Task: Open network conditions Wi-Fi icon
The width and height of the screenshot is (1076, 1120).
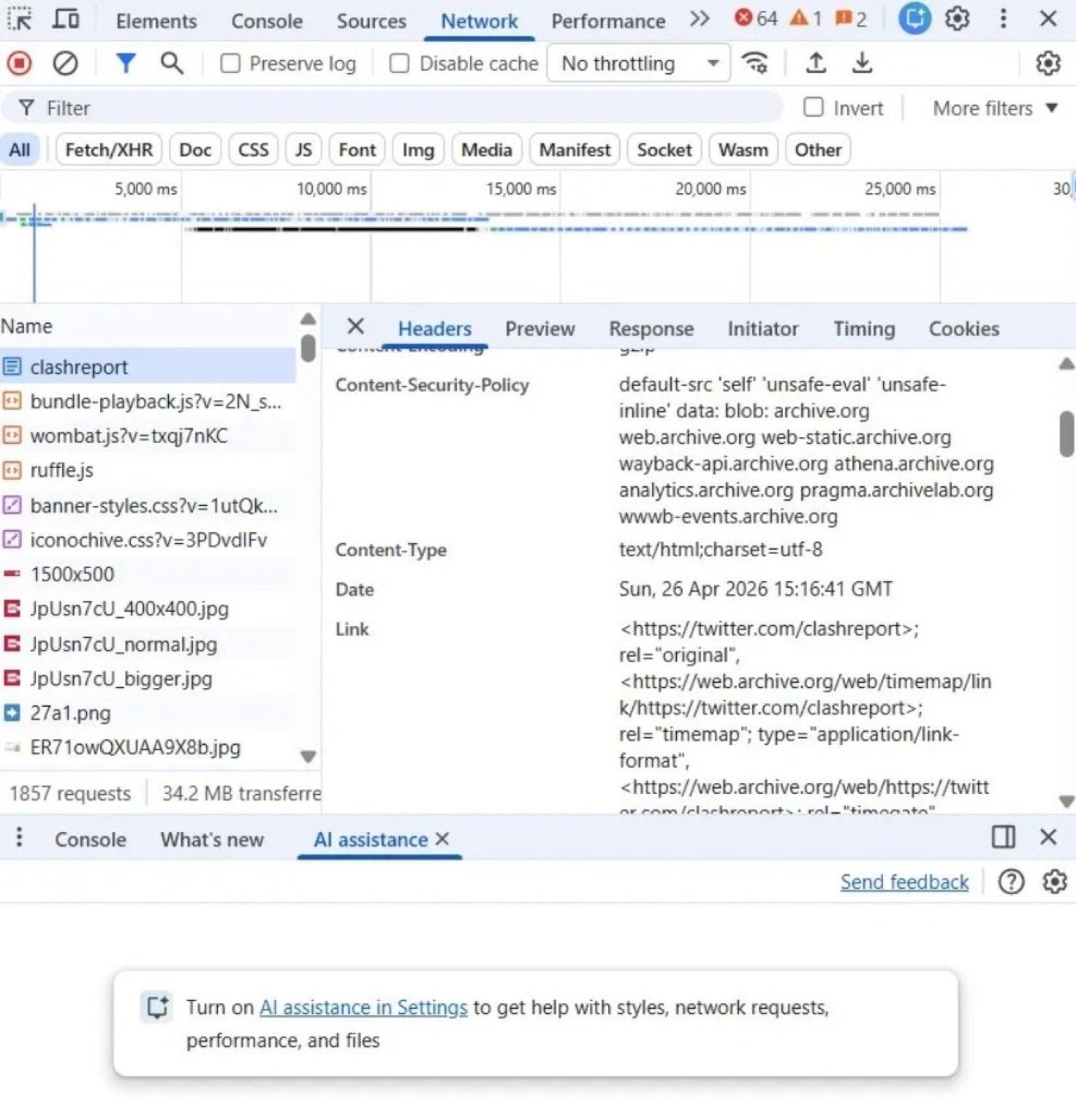Action: click(755, 64)
